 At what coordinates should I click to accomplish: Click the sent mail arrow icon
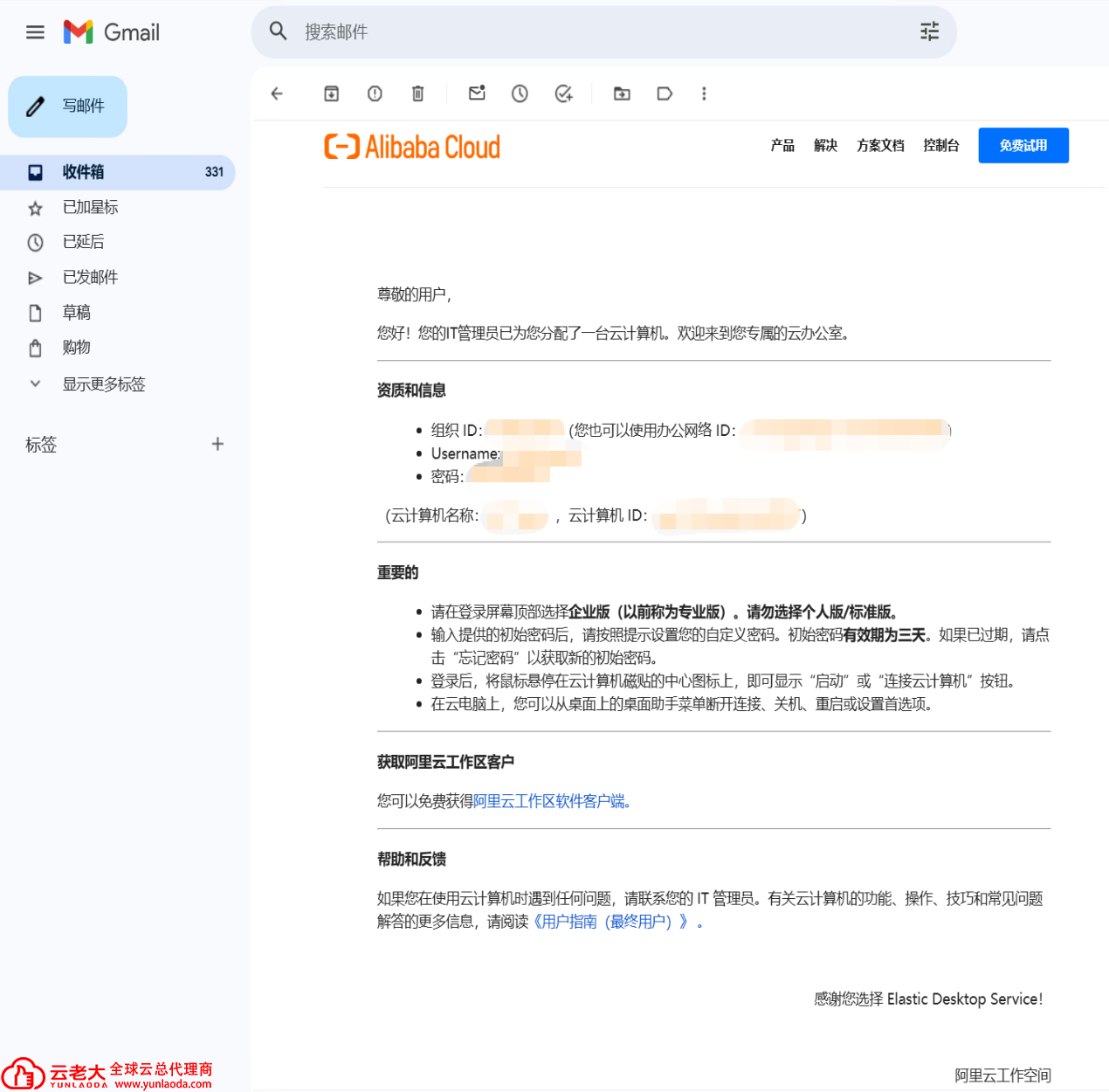click(x=35, y=278)
